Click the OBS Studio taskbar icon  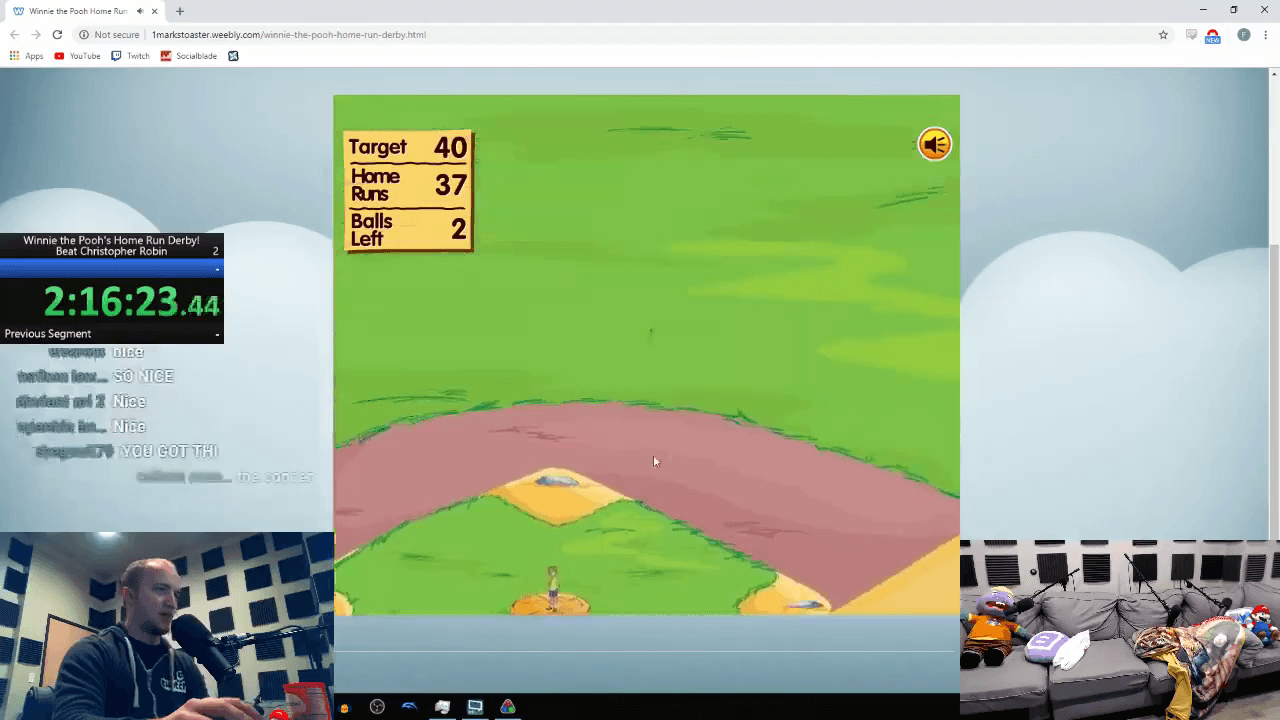point(377,707)
